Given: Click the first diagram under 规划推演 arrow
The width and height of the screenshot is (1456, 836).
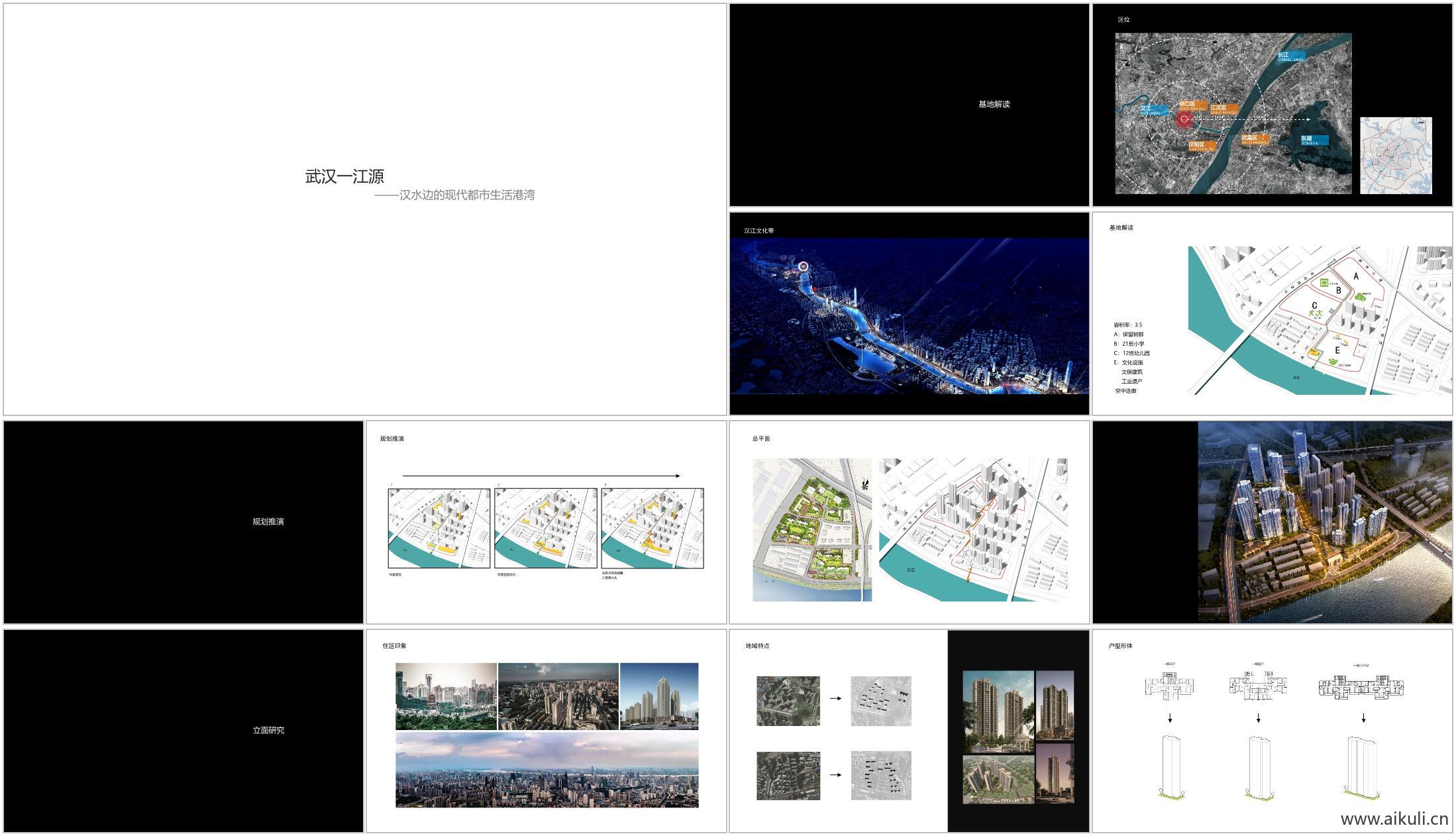Looking at the screenshot, I should tap(439, 528).
